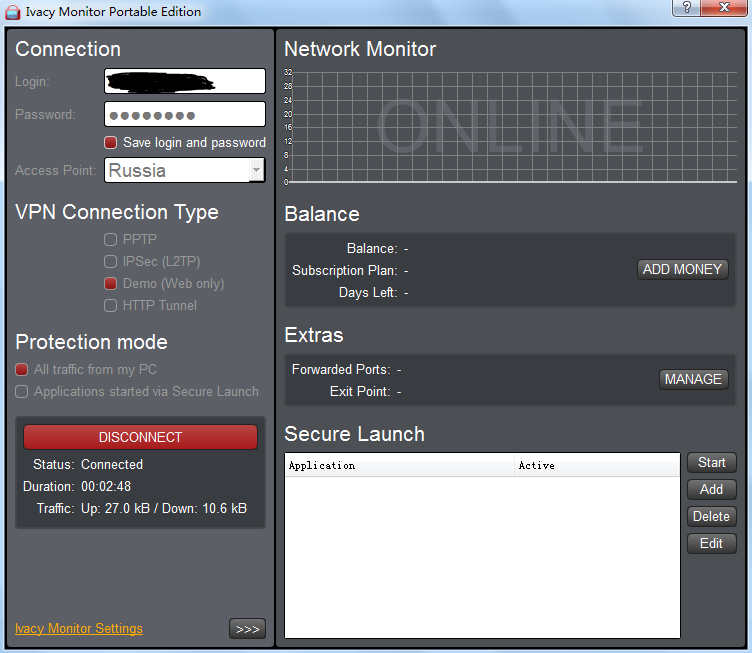The width and height of the screenshot is (752, 653).
Task: Sort by the Active column header
Action: click(x=597, y=465)
